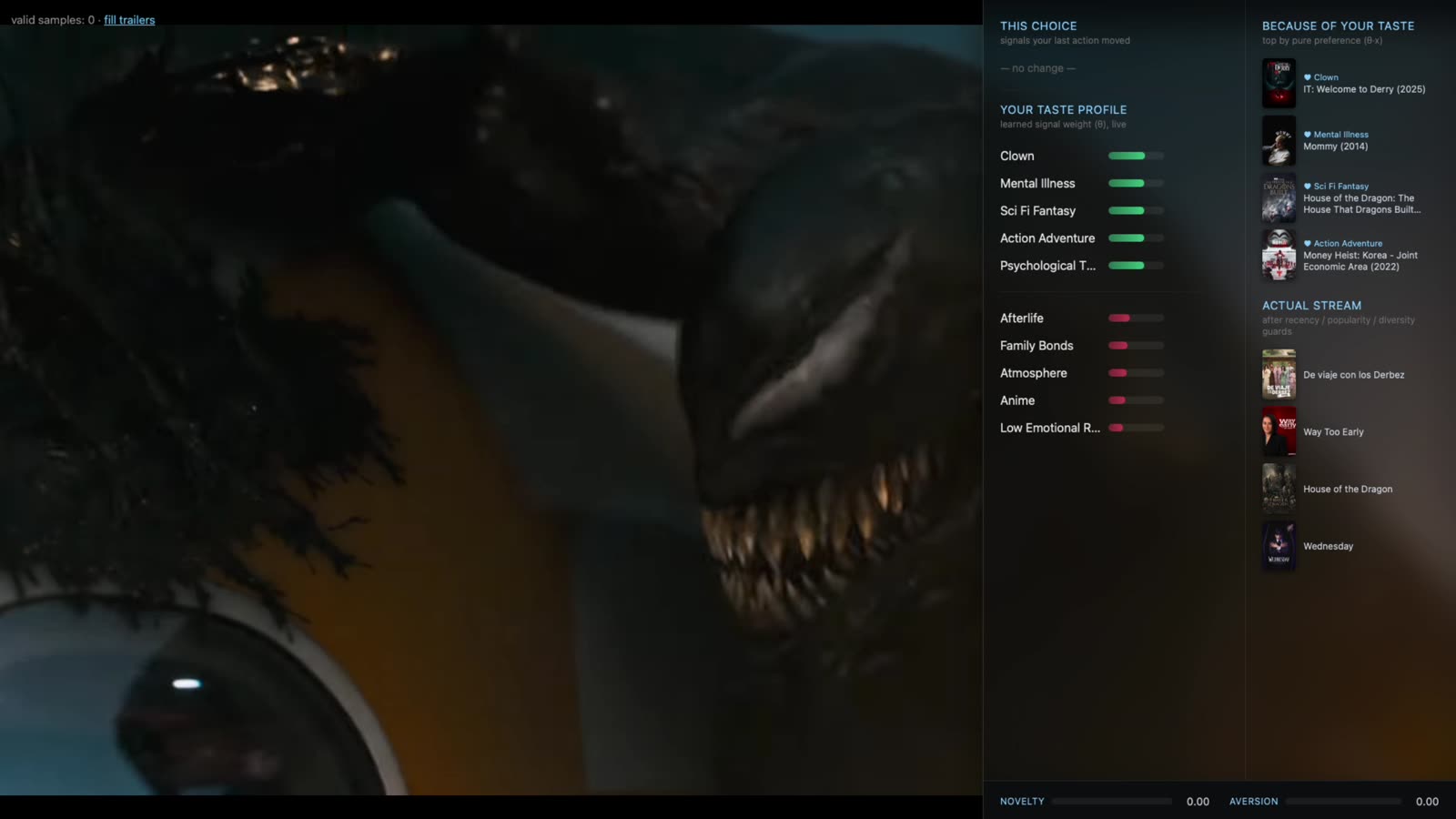Click the Afterlife aversion bar

click(1136, 318)
